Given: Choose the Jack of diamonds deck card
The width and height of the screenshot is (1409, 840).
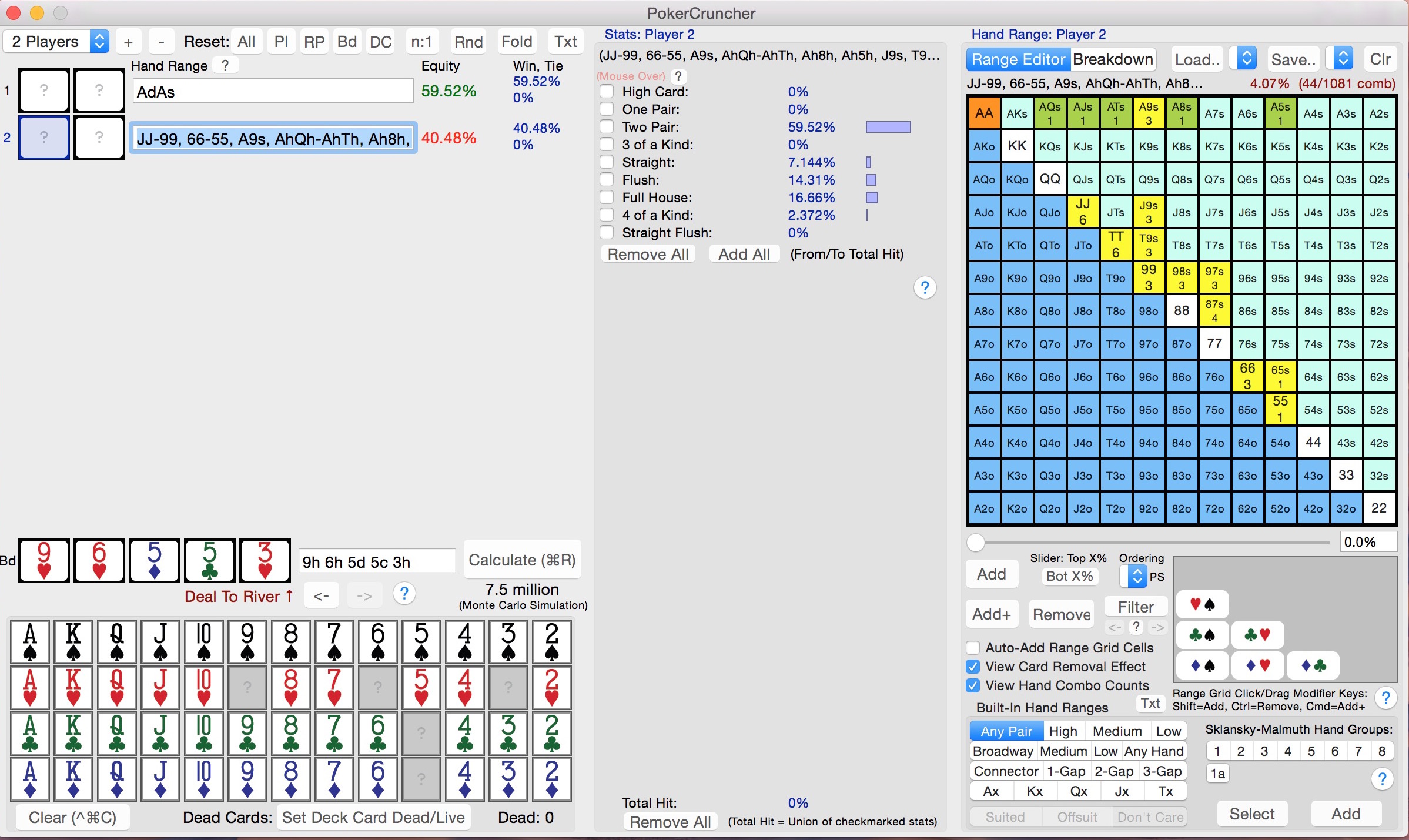Looking at the screenshot, I should coord(160,779).
